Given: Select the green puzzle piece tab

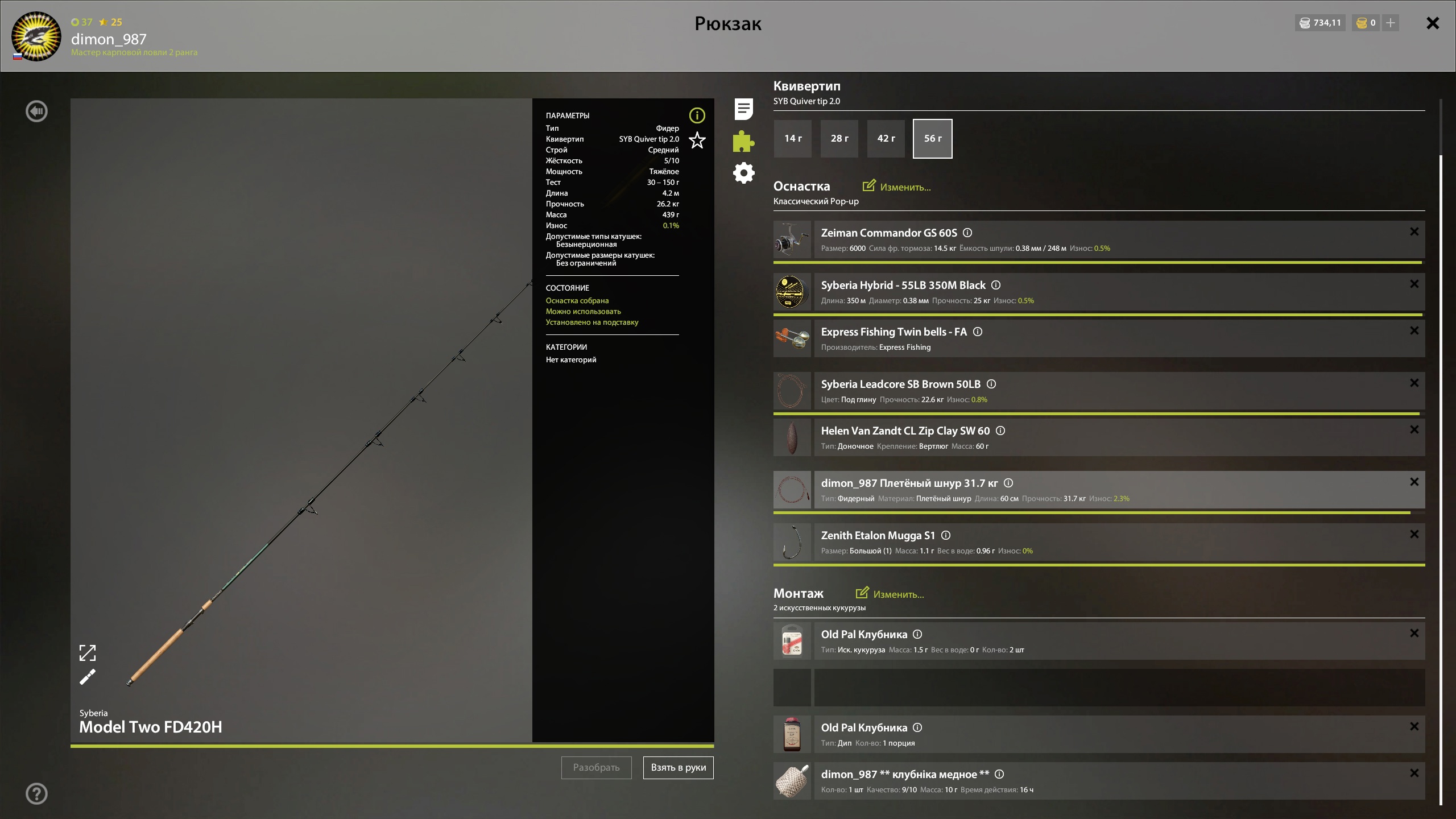Looking at the screenshot, I should tap(743, 141).
